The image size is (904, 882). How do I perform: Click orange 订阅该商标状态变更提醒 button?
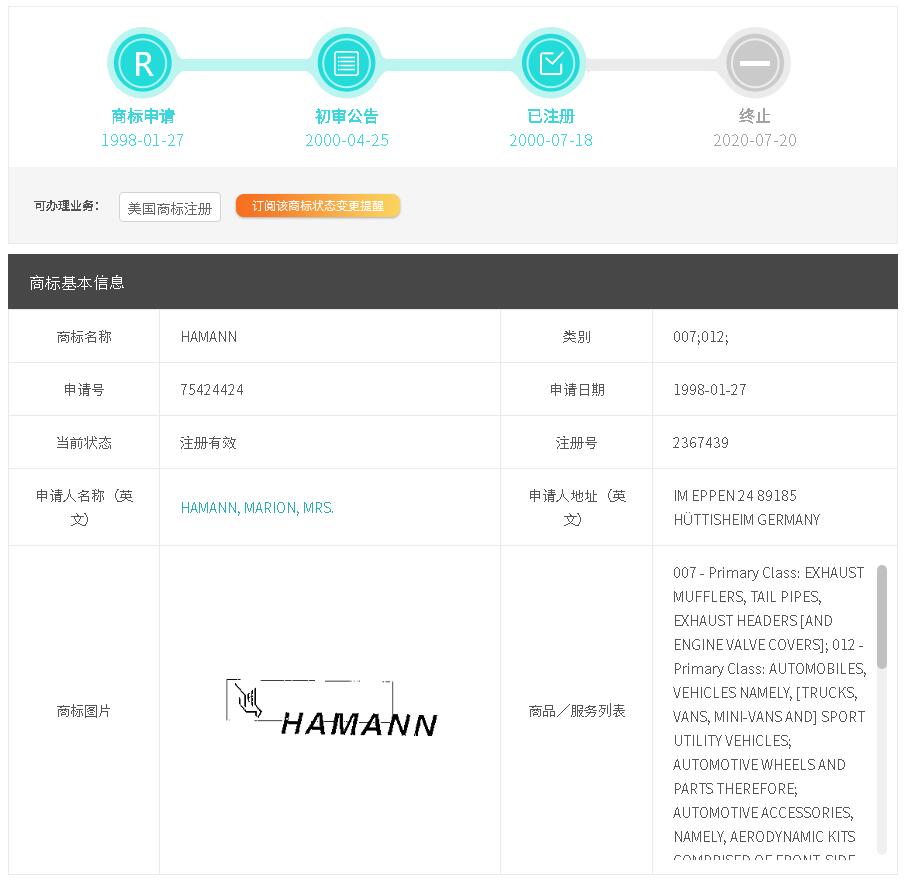point(317,206)
